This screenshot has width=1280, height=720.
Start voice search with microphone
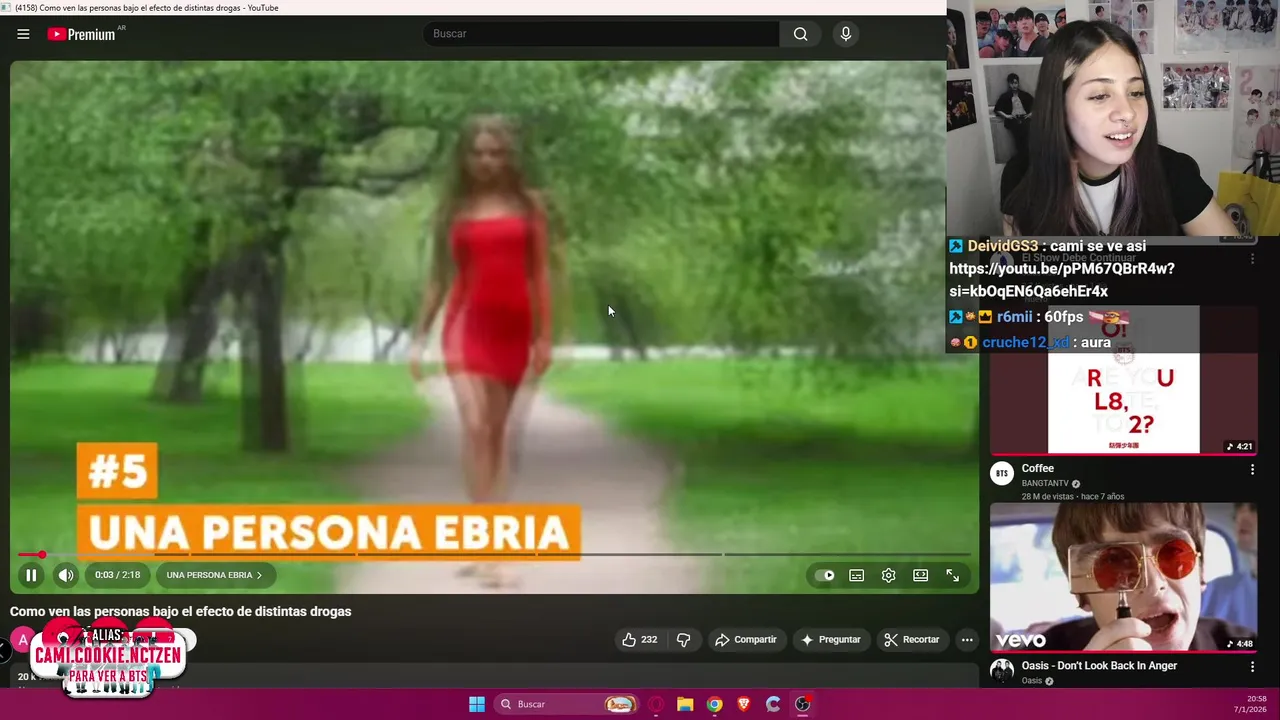point(846,34)
